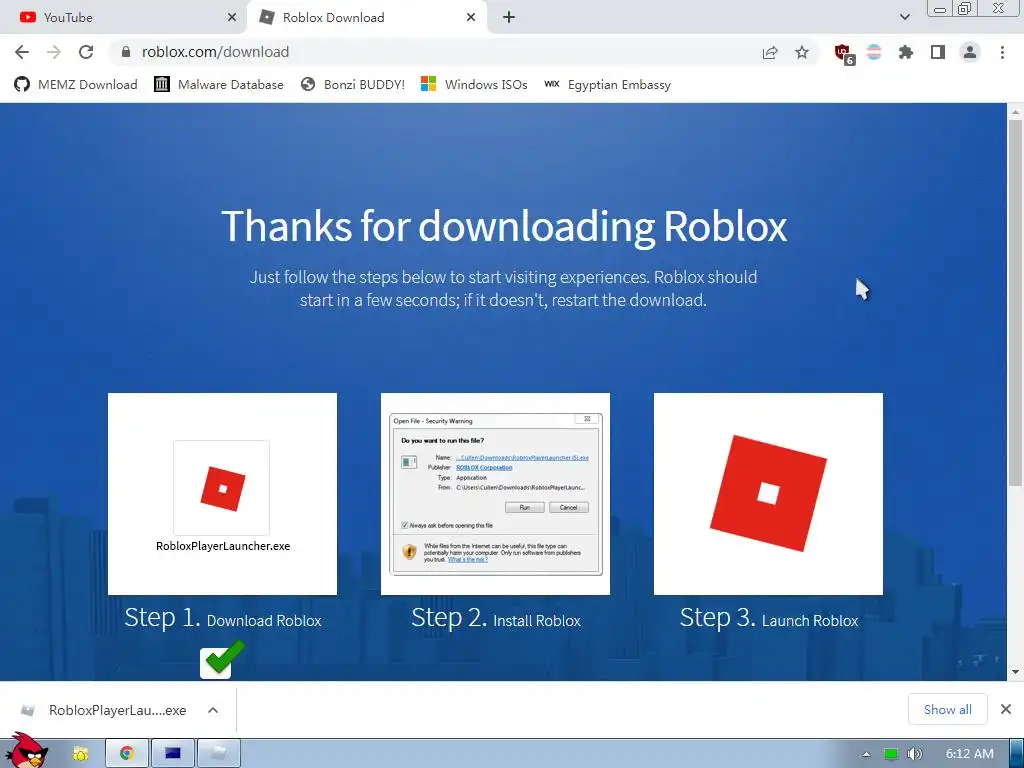
Task: Close the Roblox Download tab
Action: tap(471, 18)
